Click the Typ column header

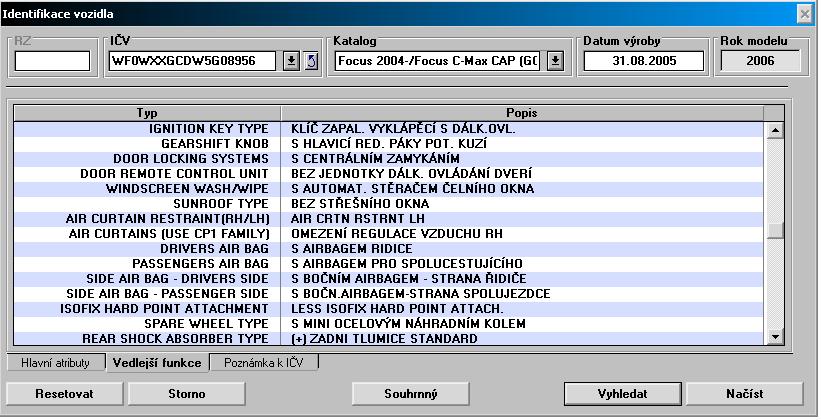click(146, 112)
